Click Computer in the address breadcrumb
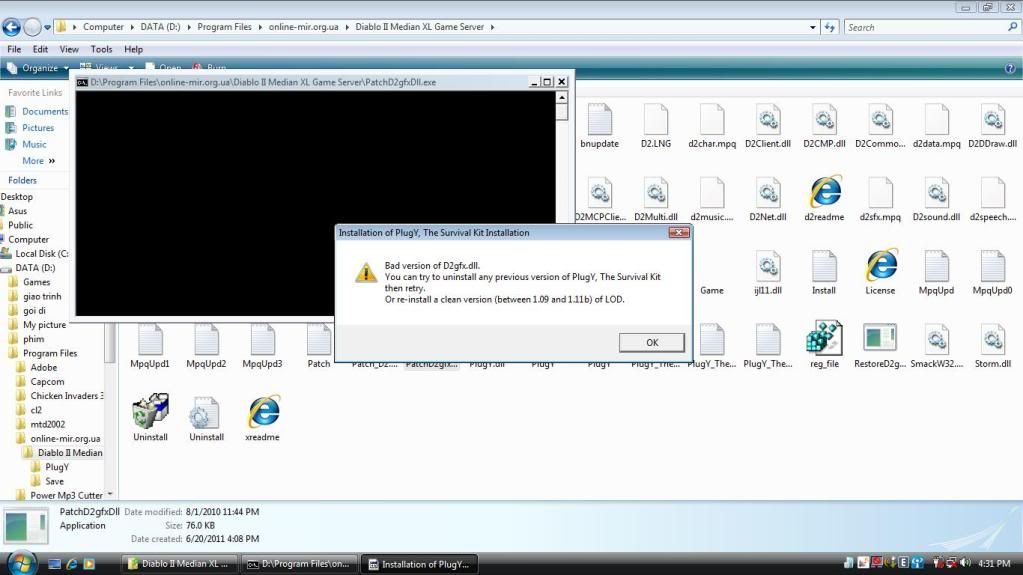Screen dimensions: 1023x575 click(x=103, y=27)
